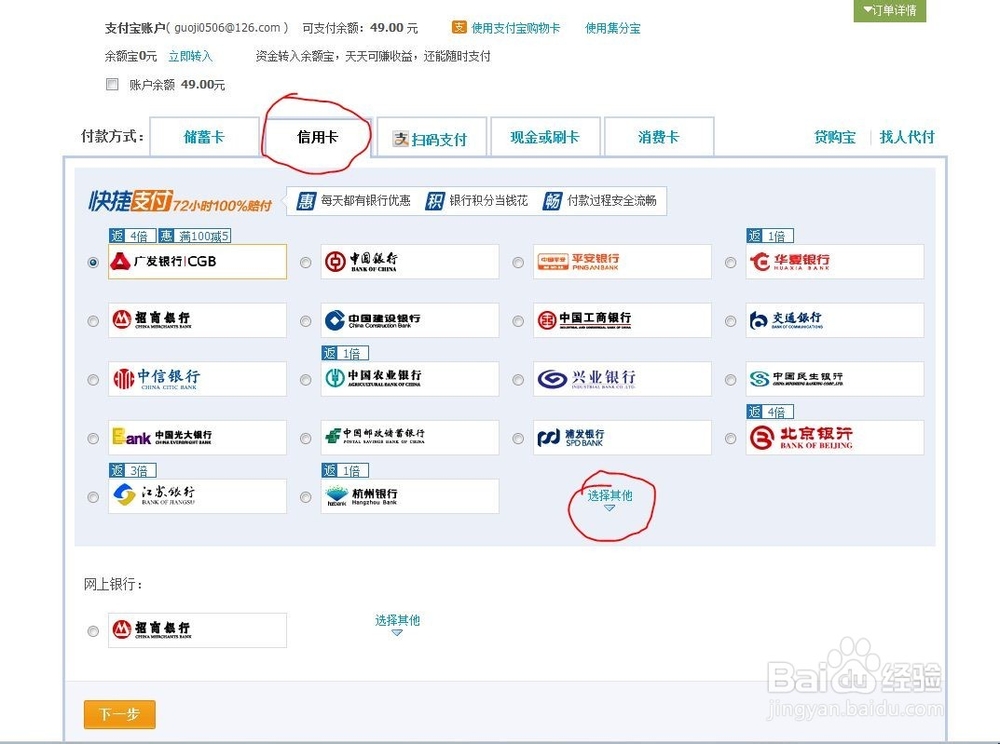Click the 中国工商银行 logo card
Image resolution: width=1000 pixels, height=744 pixels.
pos(622,320)
